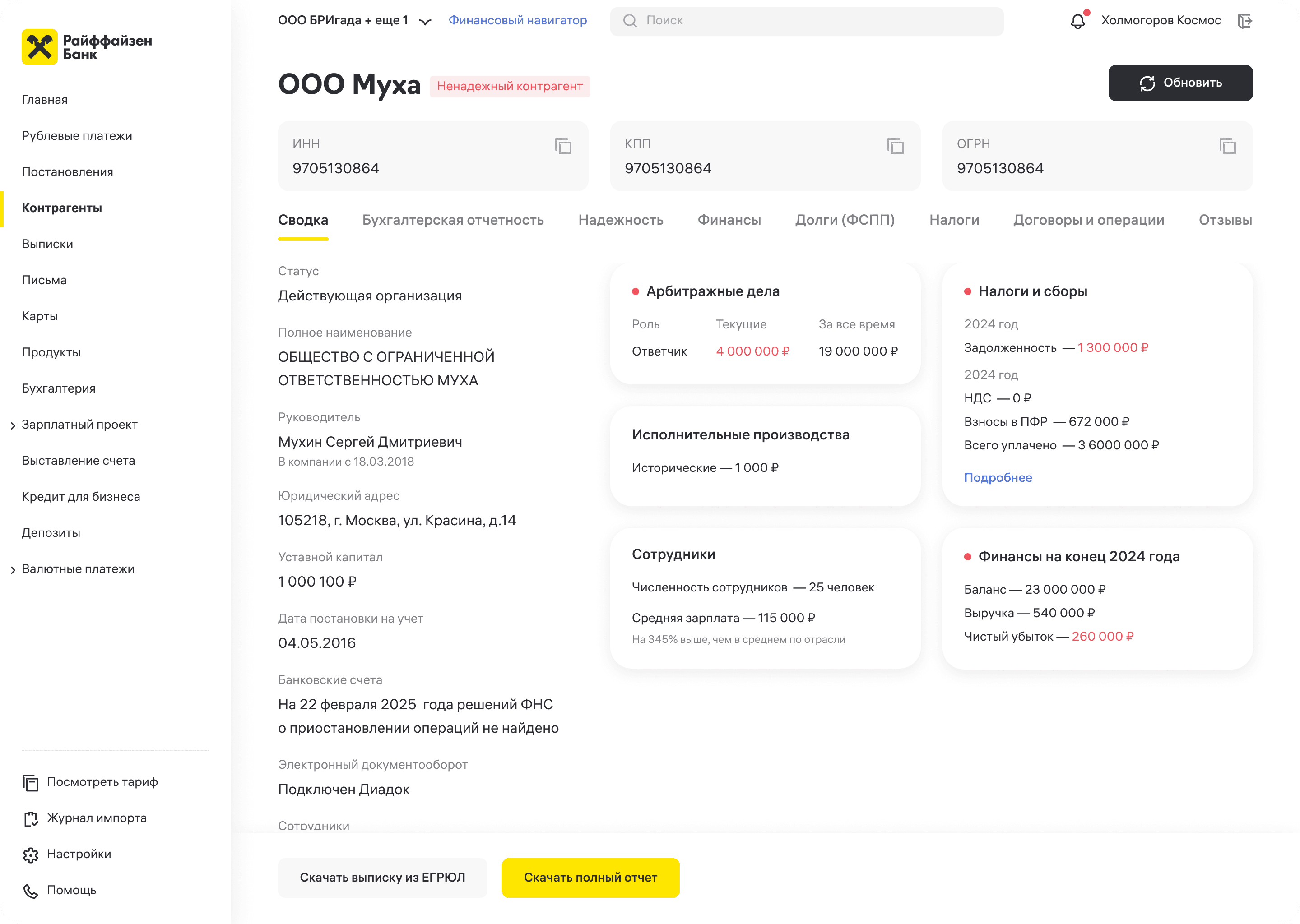Screen dimensions: 1300x924
Task: Open Финансовый навигатор link
Action: (517, 20)
